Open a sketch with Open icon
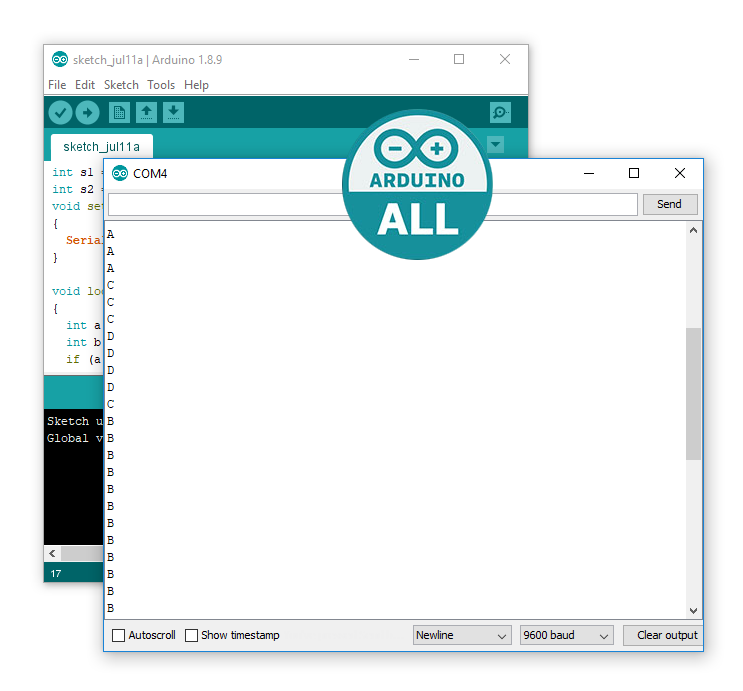The height and width of the screenshot is (691, 743). pyautogui.click(x=146, y=113)
